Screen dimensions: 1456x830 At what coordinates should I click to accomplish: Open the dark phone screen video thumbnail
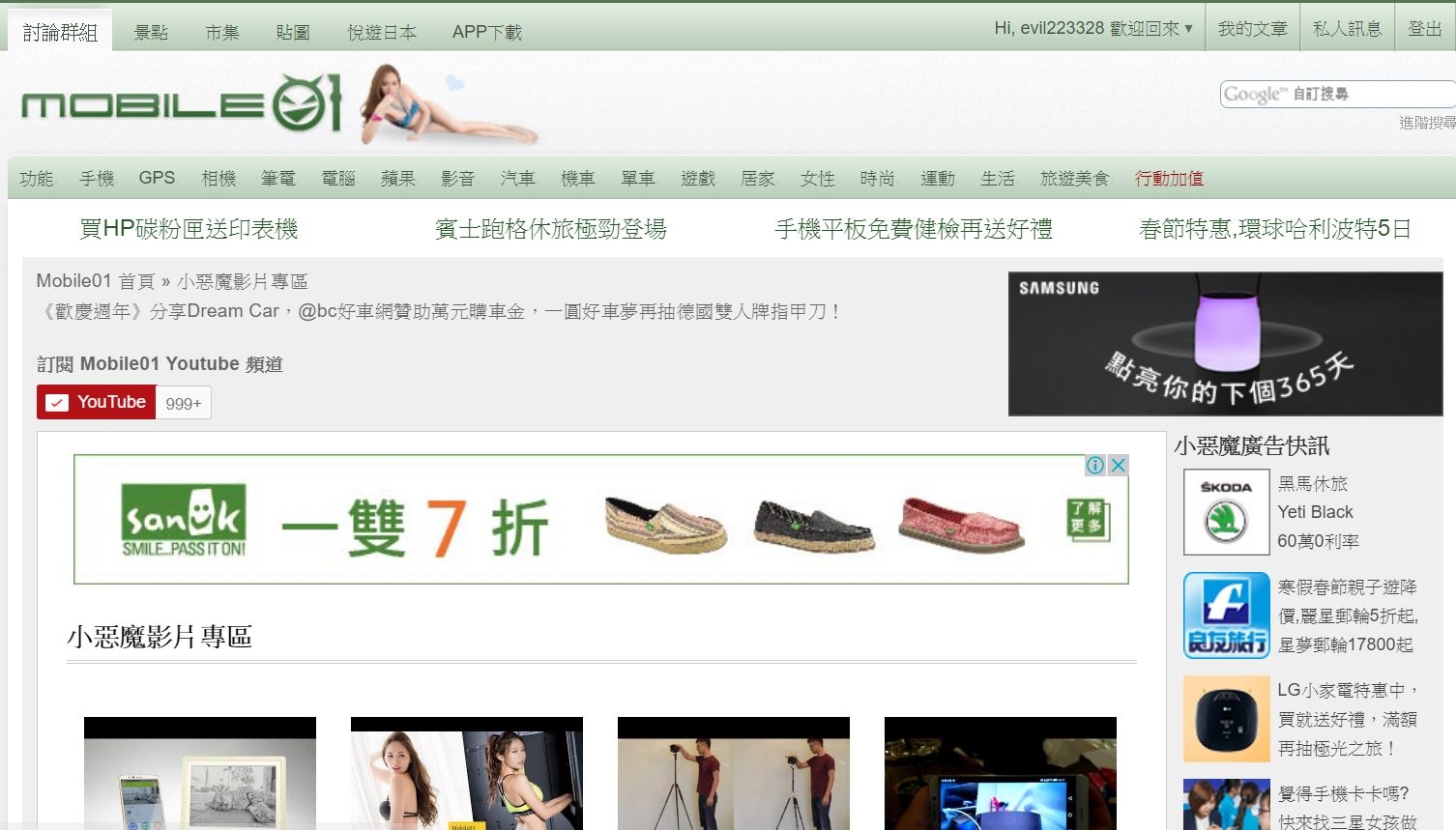coord(1001,773)
